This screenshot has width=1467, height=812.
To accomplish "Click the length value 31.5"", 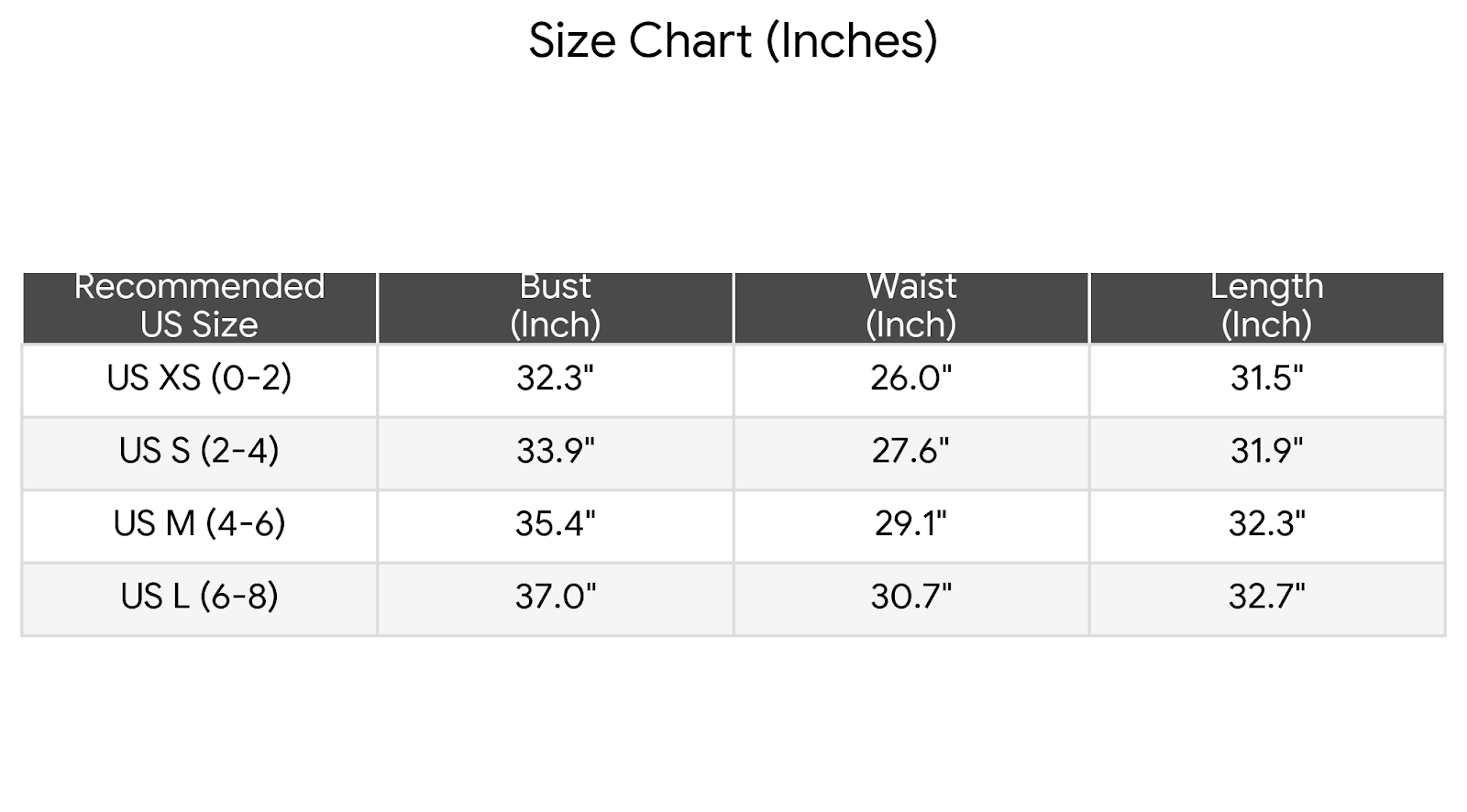I will tap(1266, 378).
